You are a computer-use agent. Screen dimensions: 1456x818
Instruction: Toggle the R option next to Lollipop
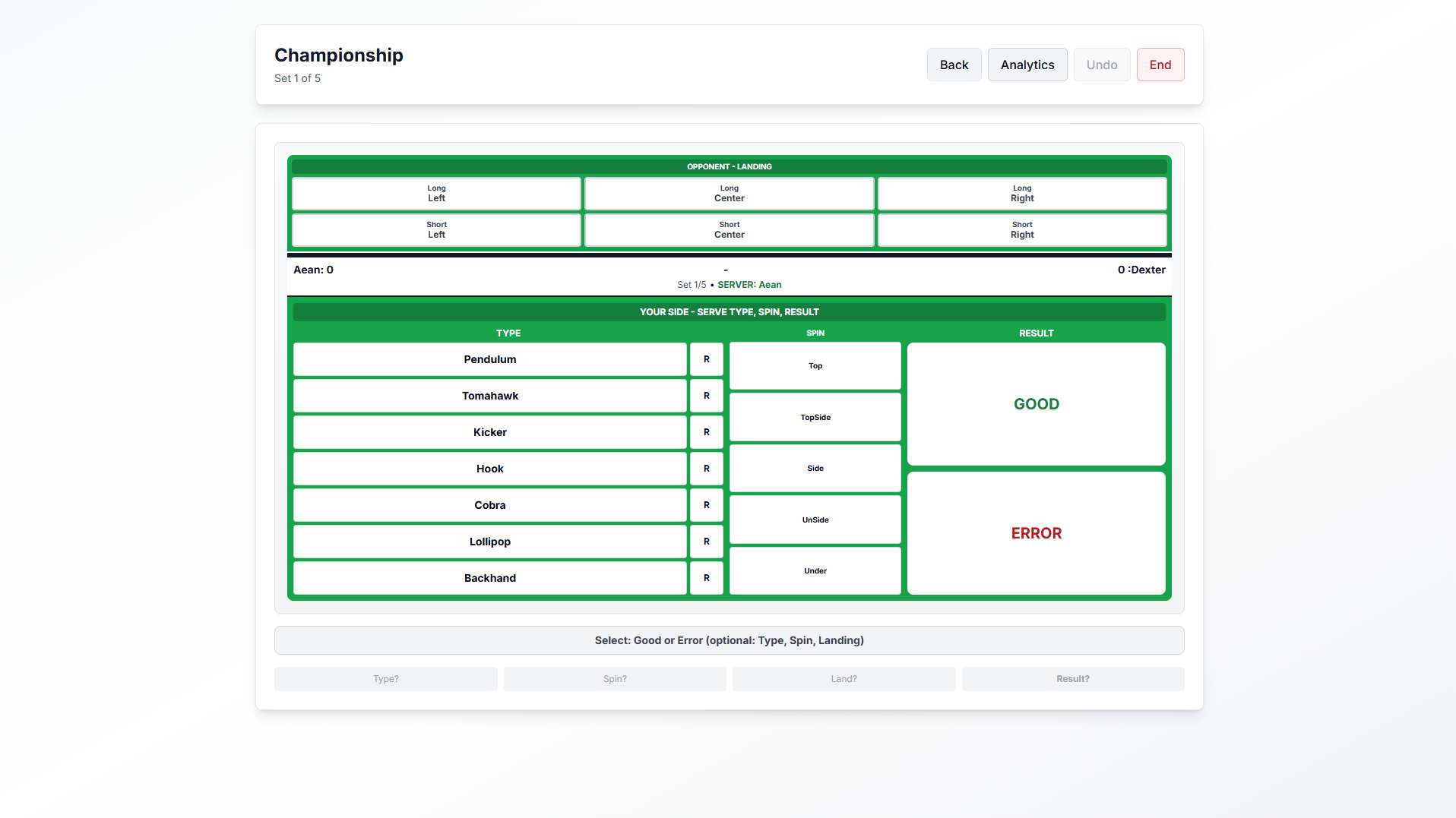point(706,542)
